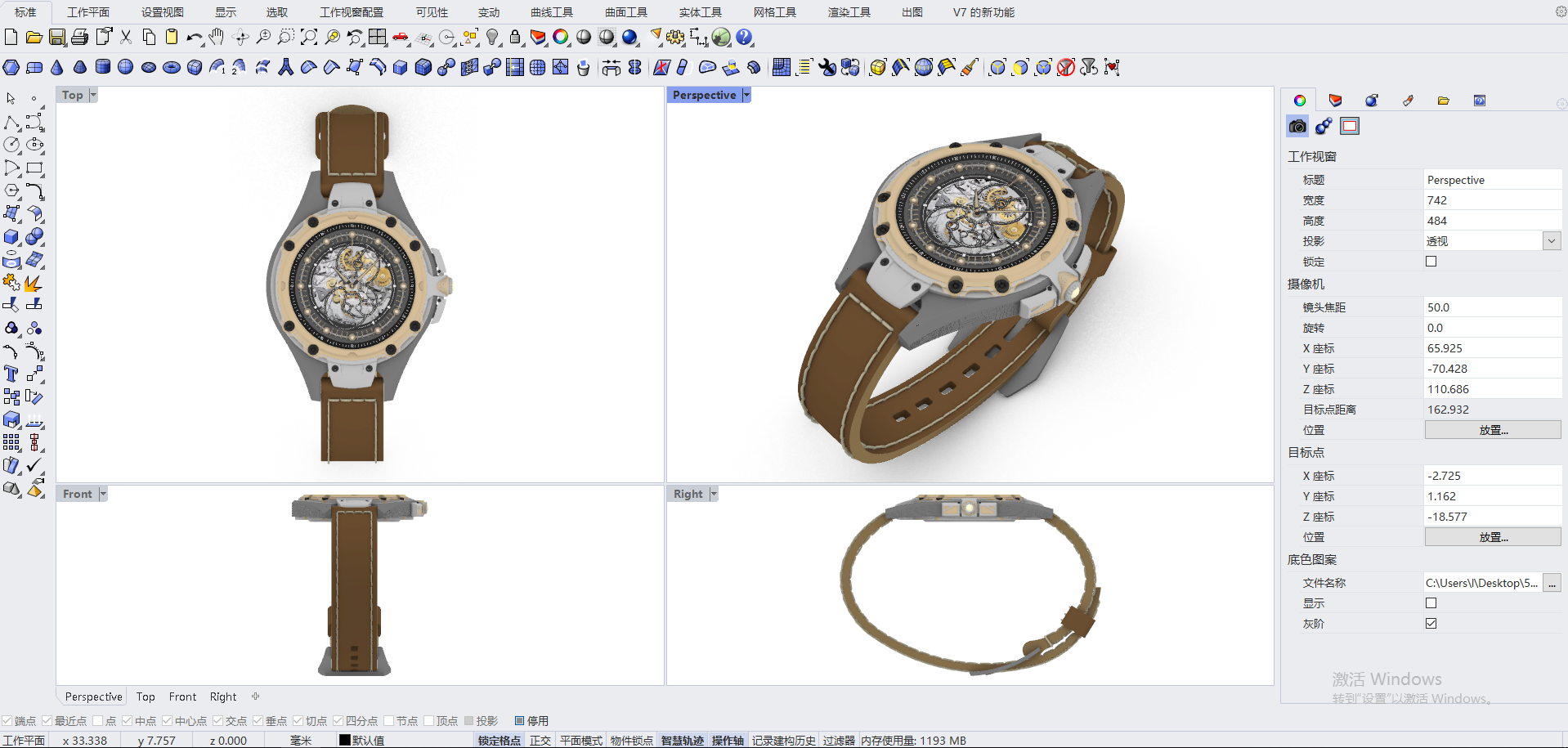Cut selection with the scissors icon
The width and height of the screenshot is (1568, 748).
click(x=126, y=37)
